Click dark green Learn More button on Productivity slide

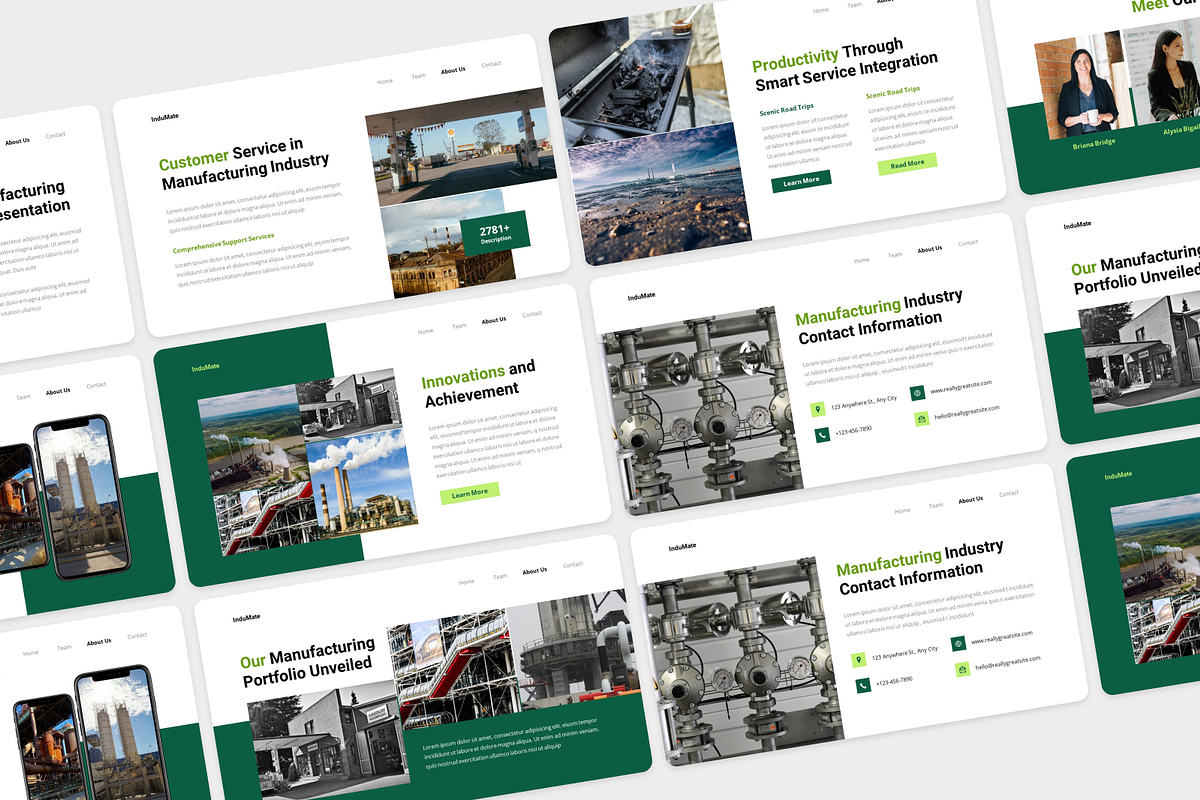point(801,181)
